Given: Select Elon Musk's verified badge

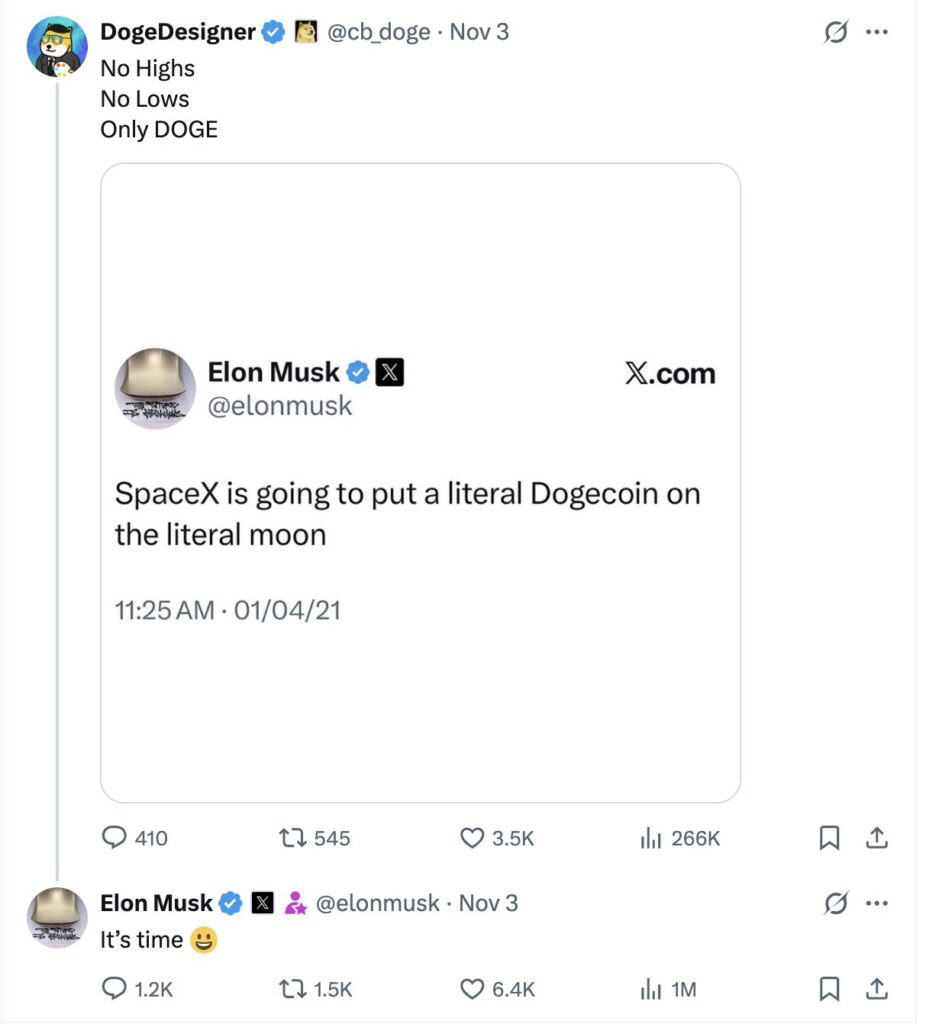Looking at the screenshot, I should (231, 902).
